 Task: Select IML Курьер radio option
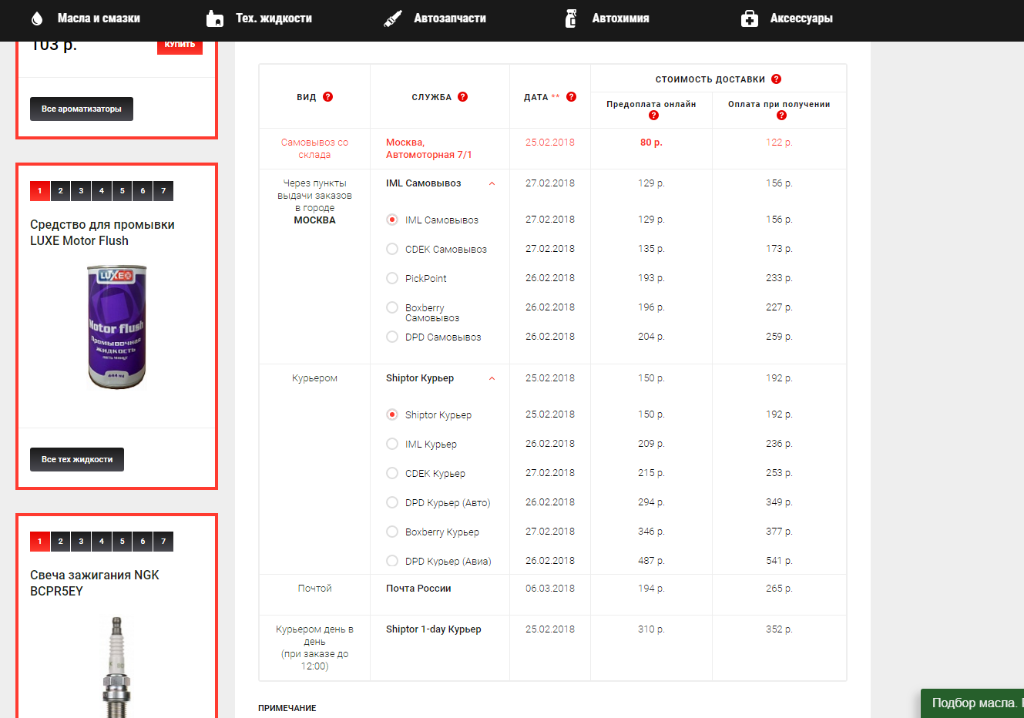(x=392, y=444)
